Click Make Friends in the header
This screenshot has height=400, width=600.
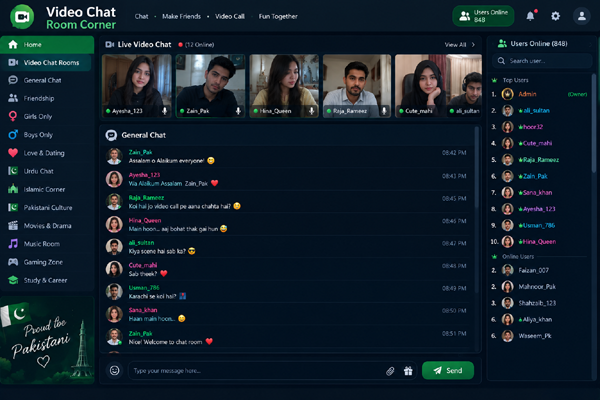pyautogui.click(x=181, y=16)
